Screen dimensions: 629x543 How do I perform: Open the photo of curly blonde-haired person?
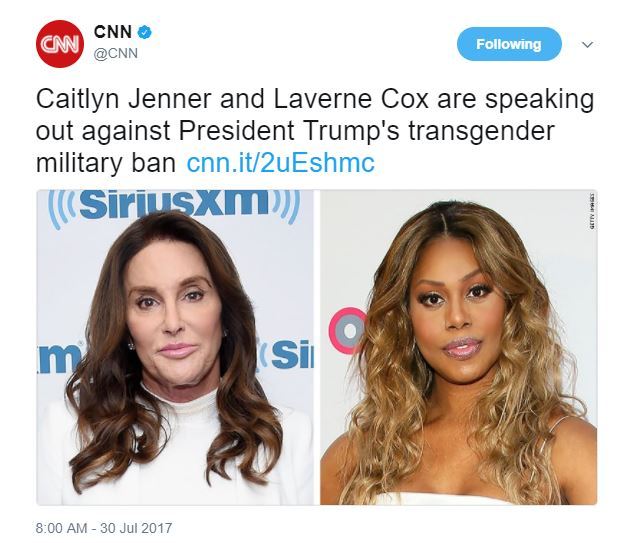pyautogui.click(x=459, y=347)
